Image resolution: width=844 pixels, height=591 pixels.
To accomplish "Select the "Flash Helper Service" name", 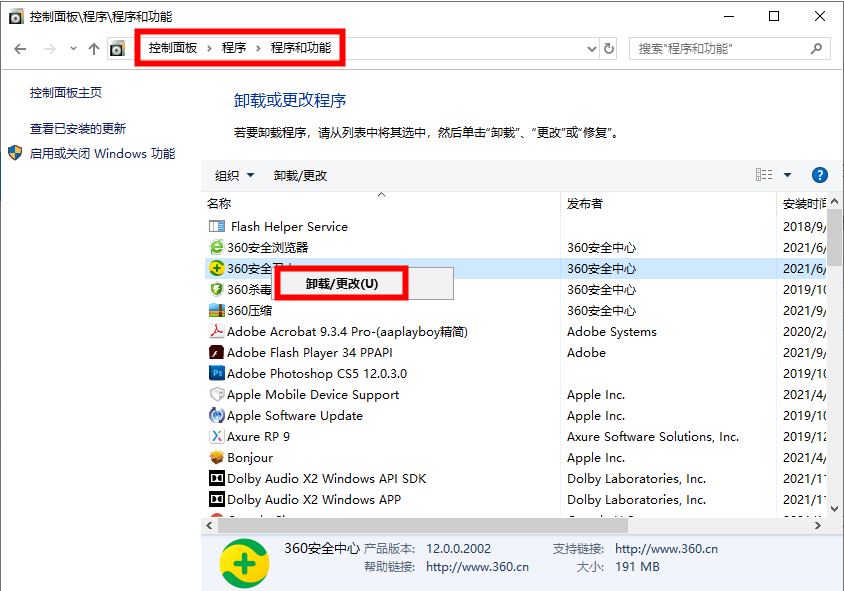I will coord(289,227).
